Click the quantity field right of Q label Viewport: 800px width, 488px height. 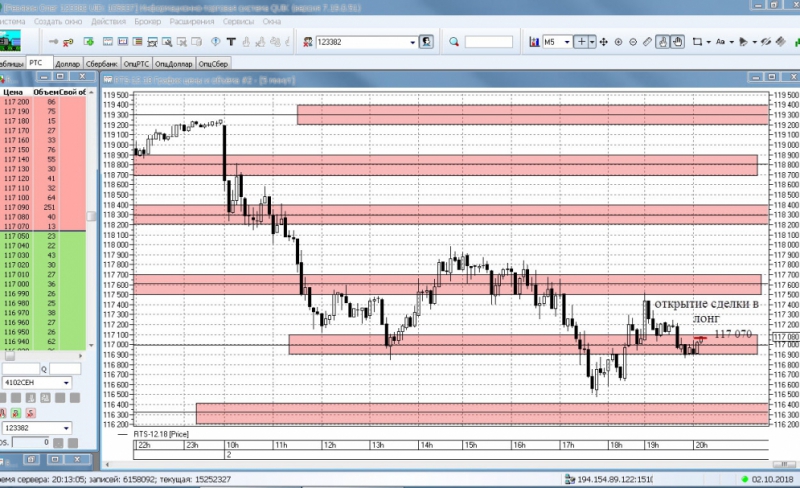click(65, 369)
